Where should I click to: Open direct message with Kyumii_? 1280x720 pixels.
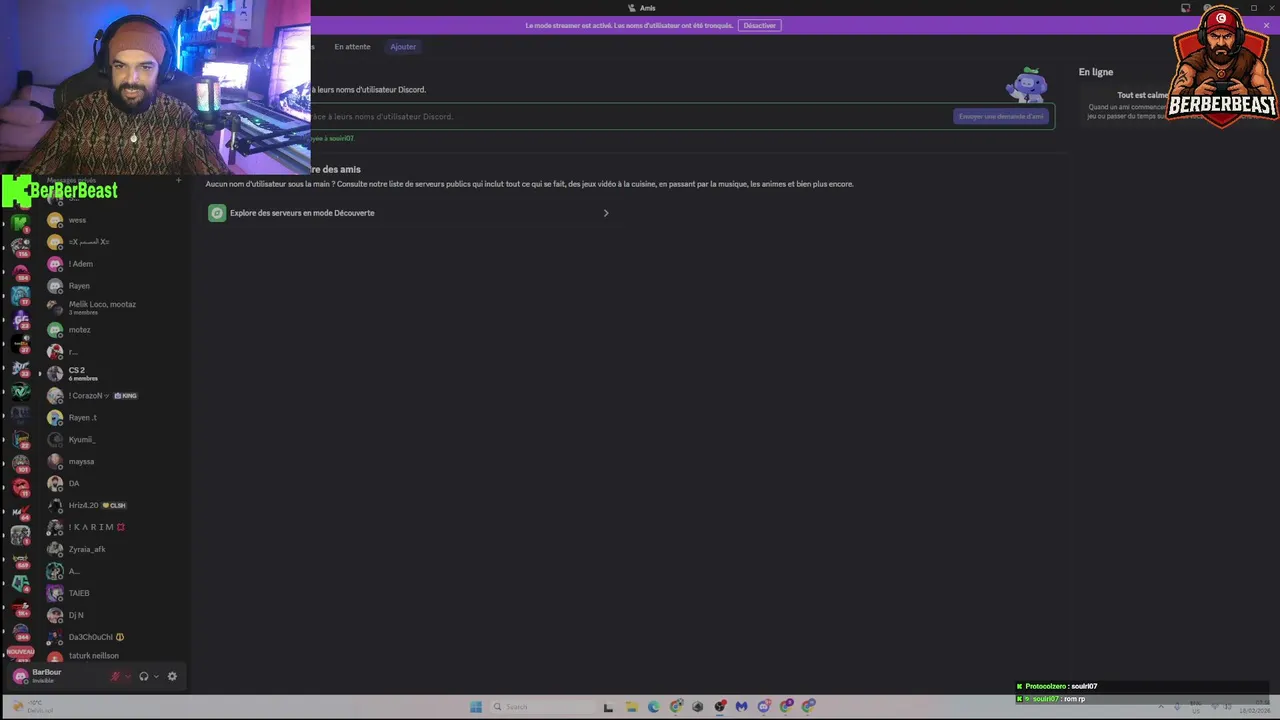click(x=112, y=440)
